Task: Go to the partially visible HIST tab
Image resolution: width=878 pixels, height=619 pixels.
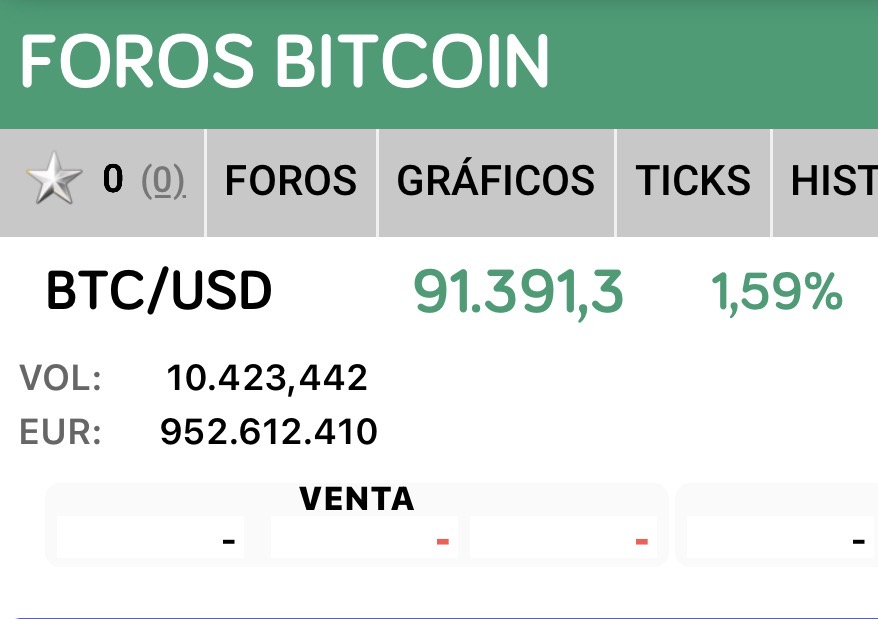Action: pos(832,181)
